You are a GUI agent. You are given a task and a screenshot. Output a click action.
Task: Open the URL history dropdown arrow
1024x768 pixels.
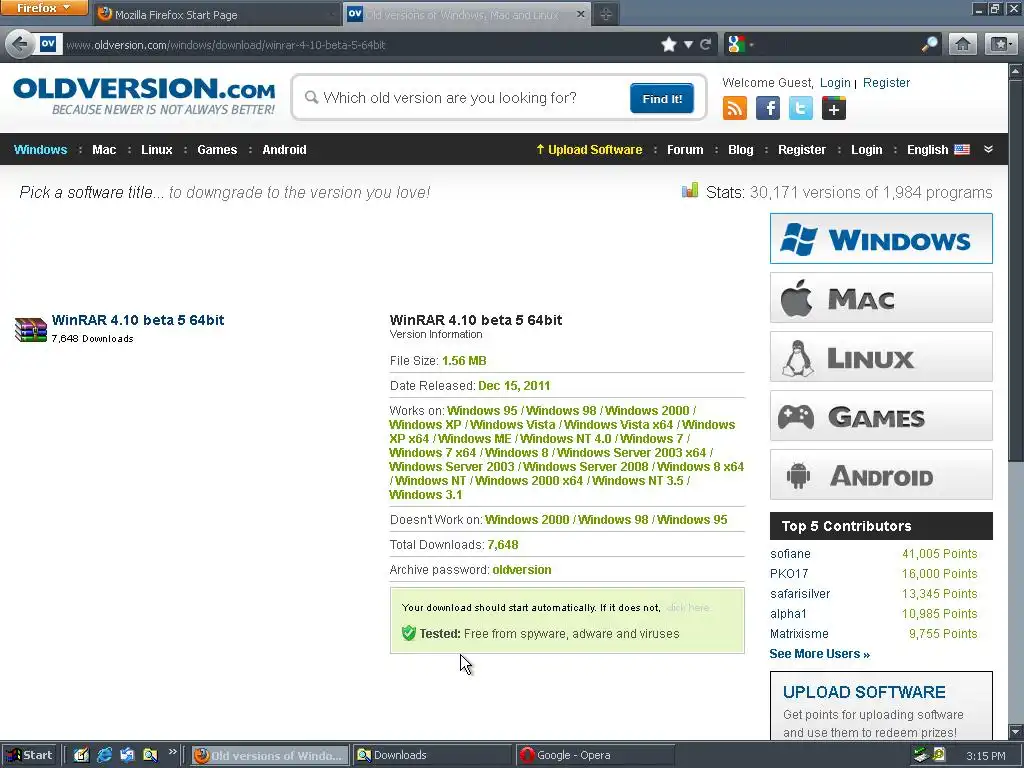coord(688,44)
